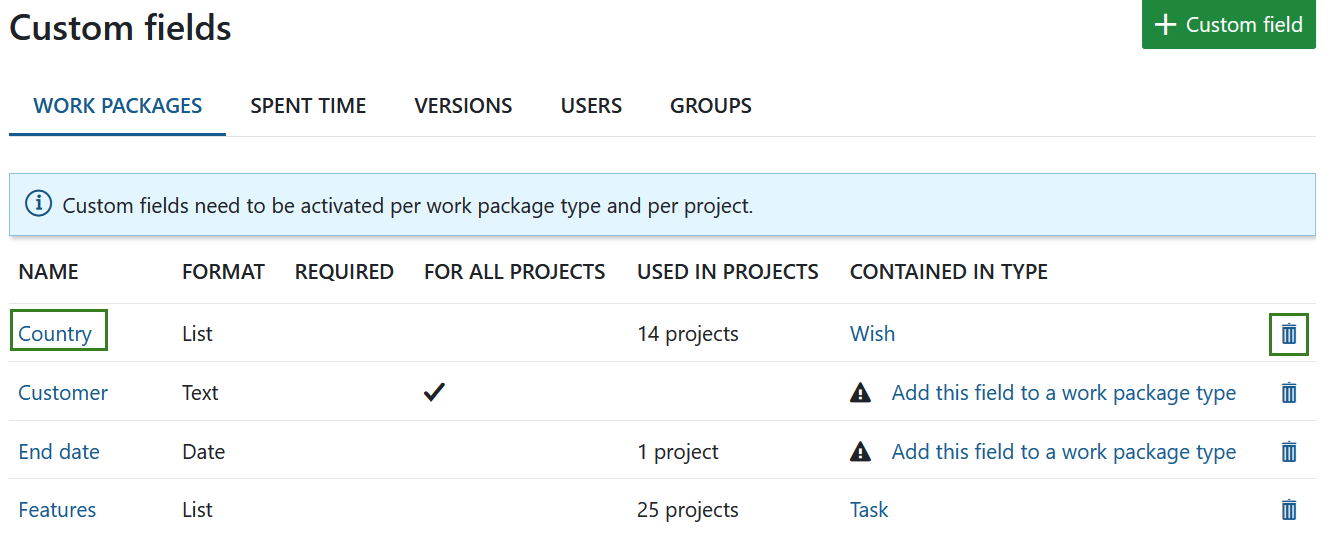Select the Groups tab
The height and width of the screenshot is (534, 1329).
710,106
